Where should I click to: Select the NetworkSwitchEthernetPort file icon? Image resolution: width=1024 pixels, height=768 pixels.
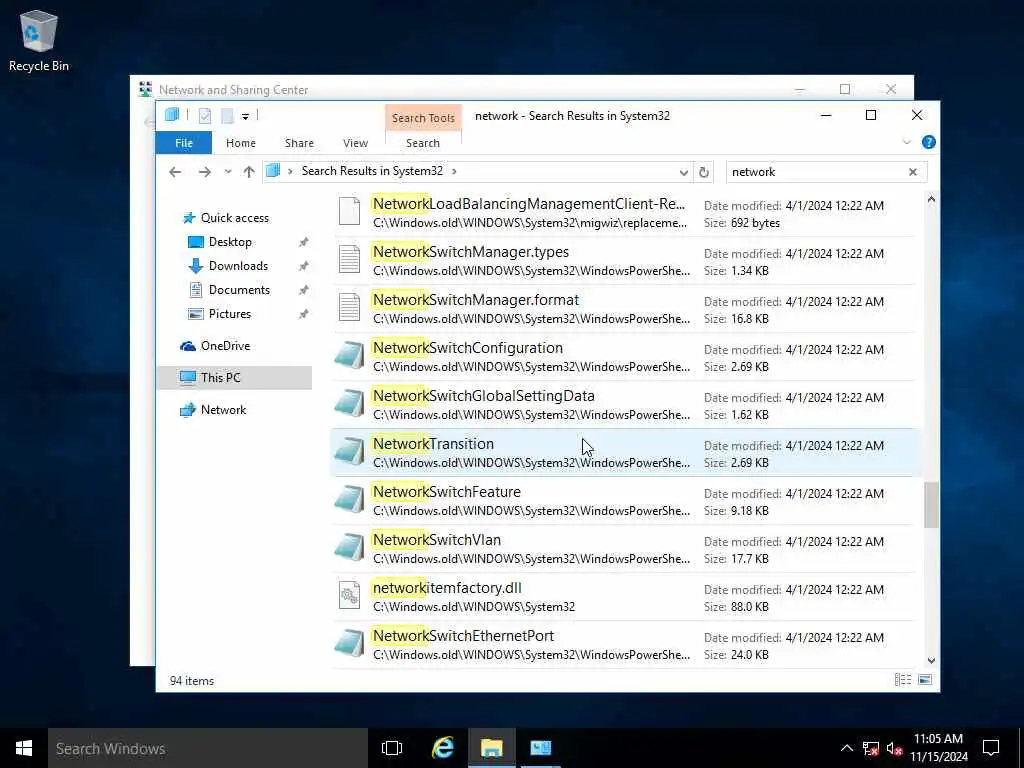tap(349, 644)
